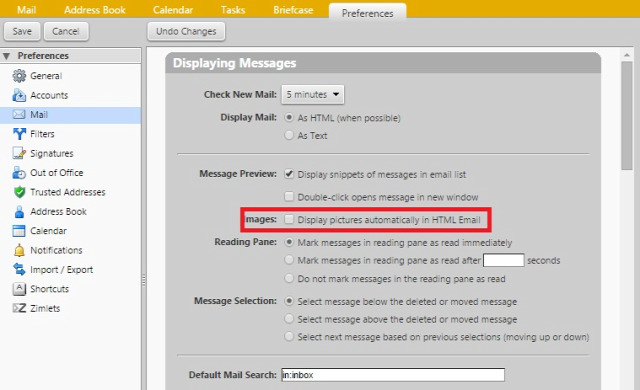Select Do not mark messages as read
The height and width of the screenshot is (390, 640).
tap(289, 278)
